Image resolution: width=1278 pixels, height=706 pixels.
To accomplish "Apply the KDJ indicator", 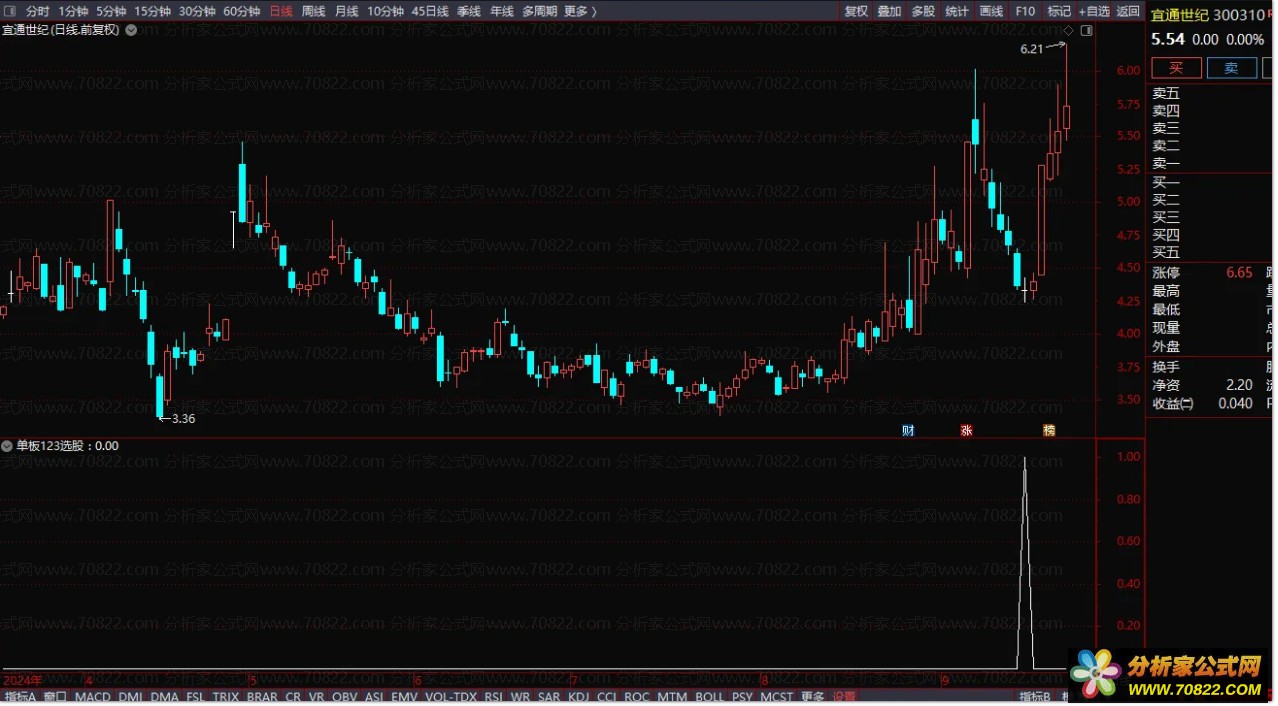I will 579,697.
